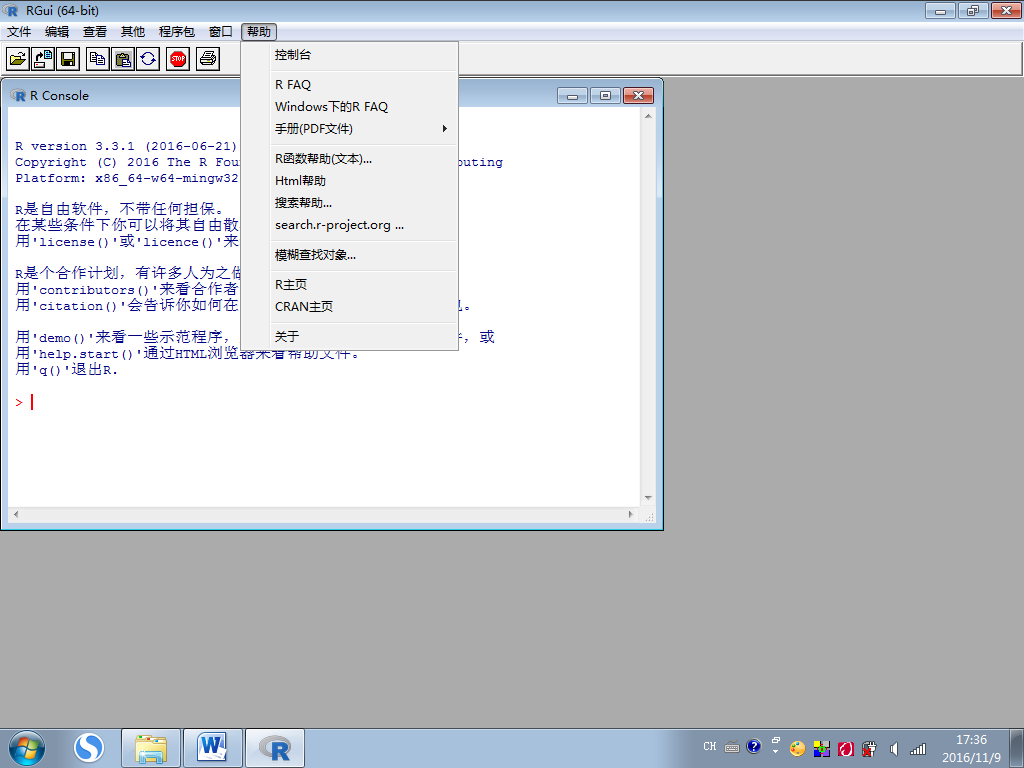Minimize the R Console child window

tap(572, 96)
